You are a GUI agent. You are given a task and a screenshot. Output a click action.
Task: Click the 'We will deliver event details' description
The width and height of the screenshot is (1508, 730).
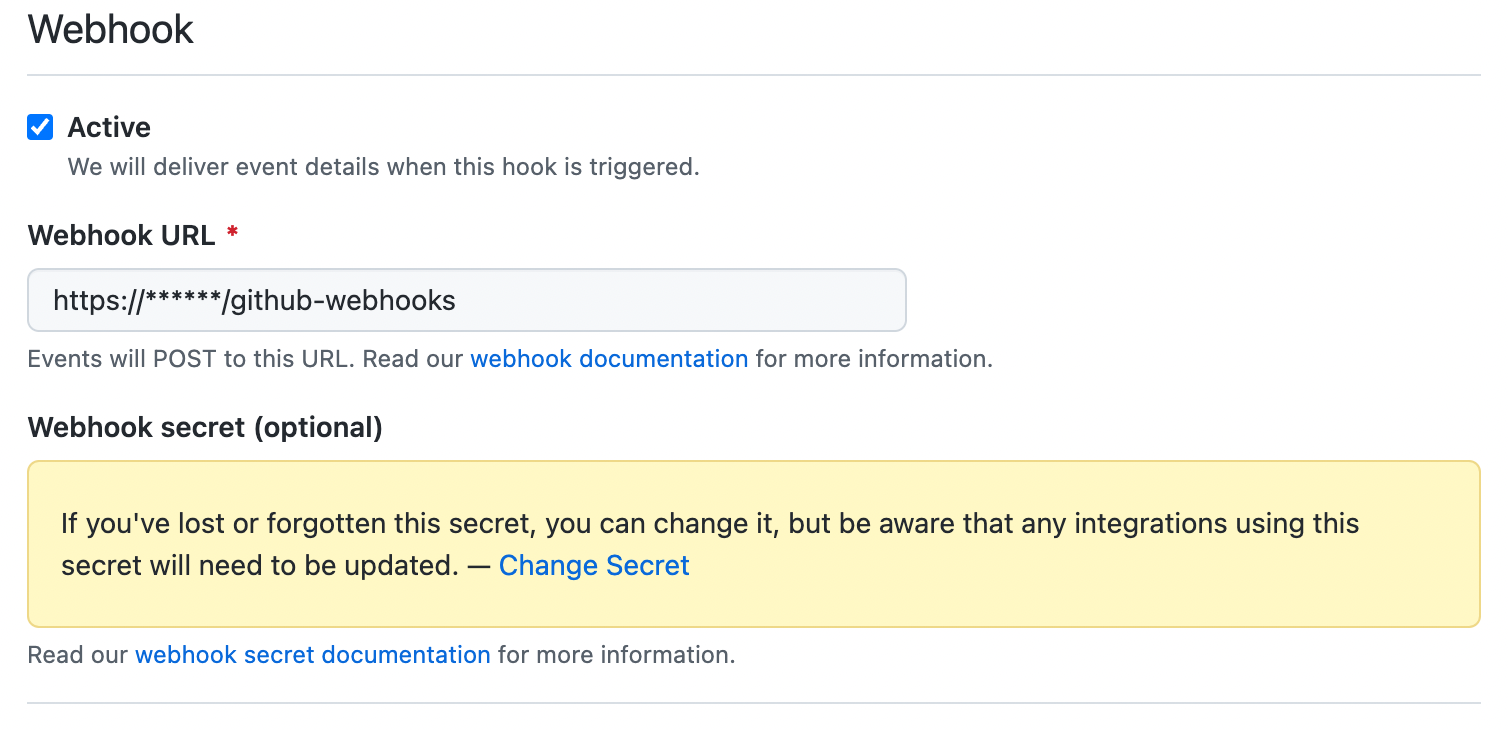[383, 167]
